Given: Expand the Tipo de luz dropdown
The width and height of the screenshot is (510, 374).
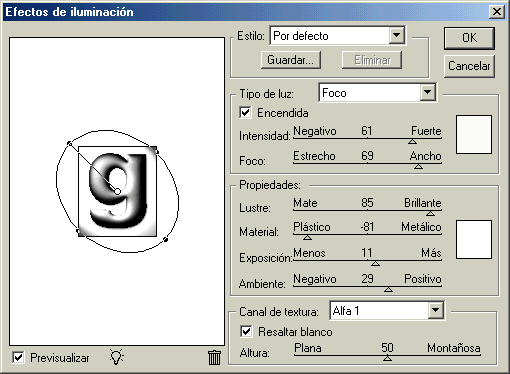Looking at the screenshot, I should point(428,92).
